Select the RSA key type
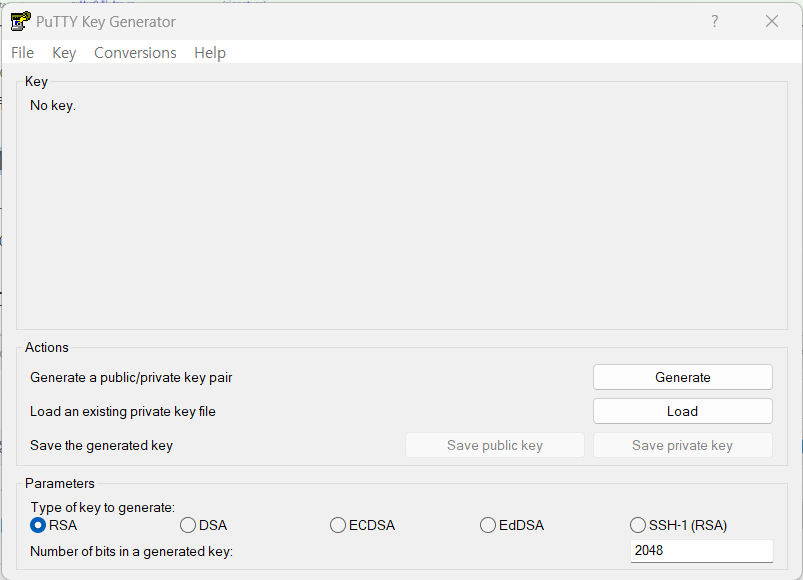Screen dimensions: 803x580 54,525
